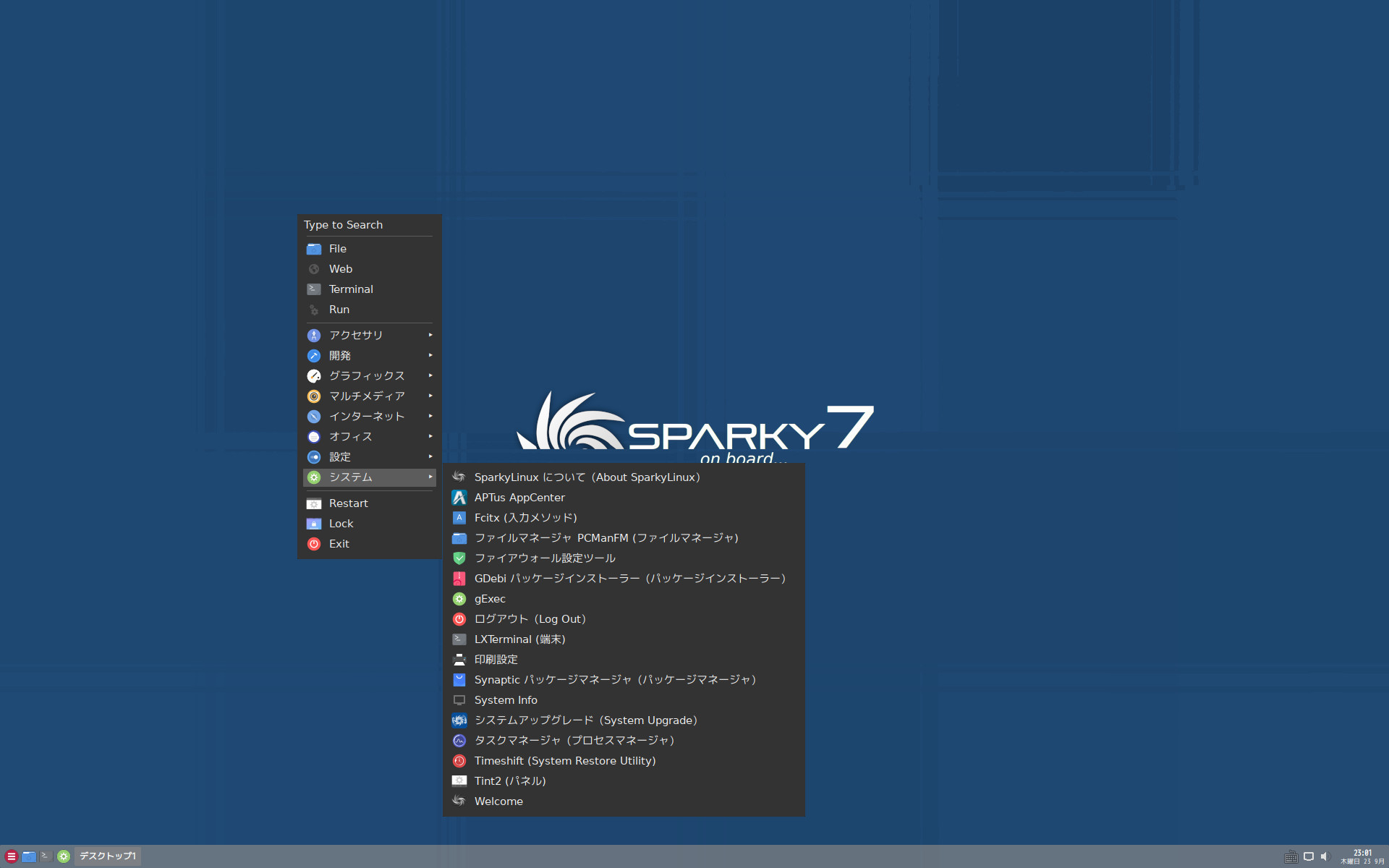Click the Synaptic package manager icon
1389x868 pixels.
click(459, 680)
